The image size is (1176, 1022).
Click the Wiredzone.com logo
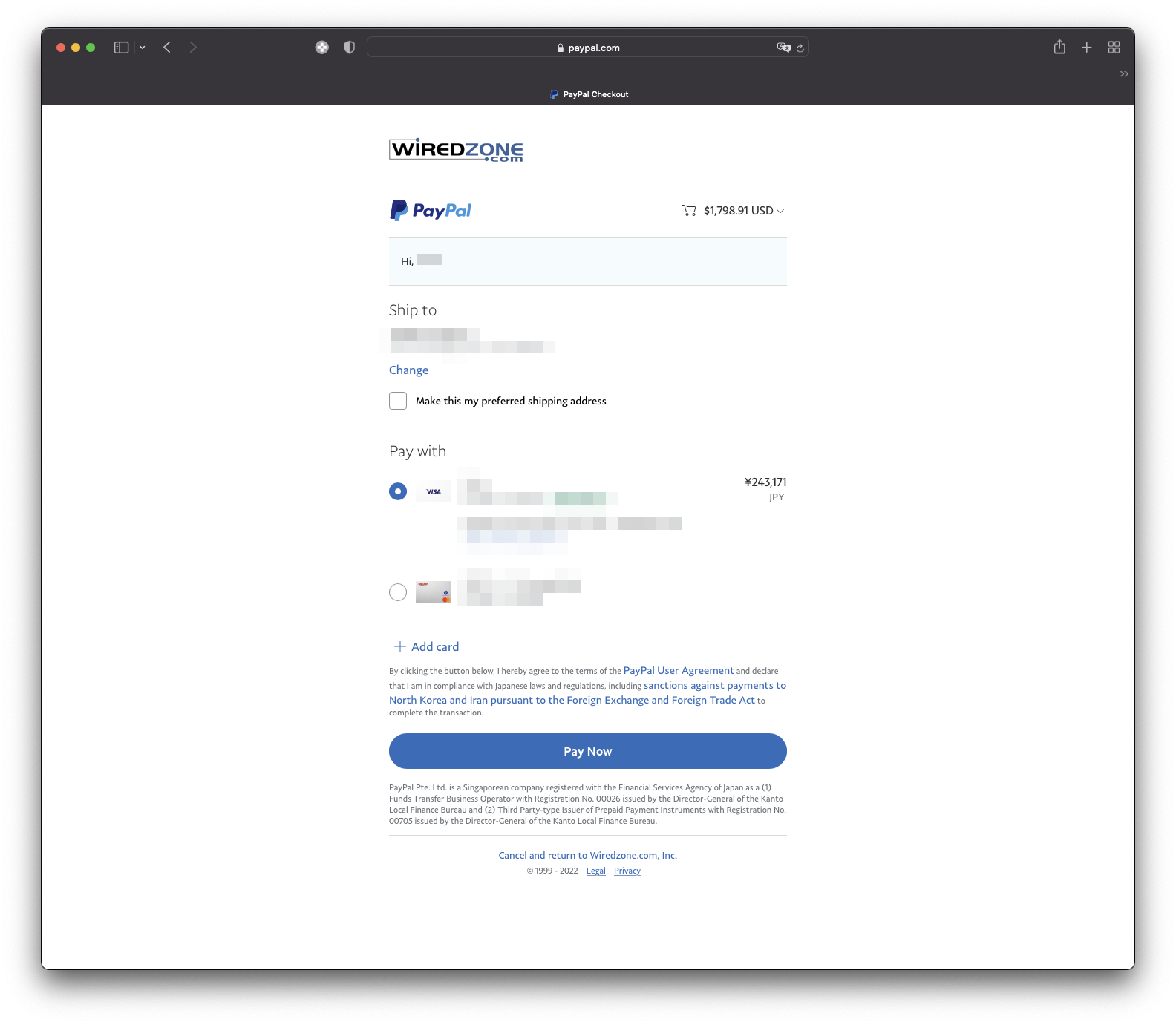click(456, 150)
